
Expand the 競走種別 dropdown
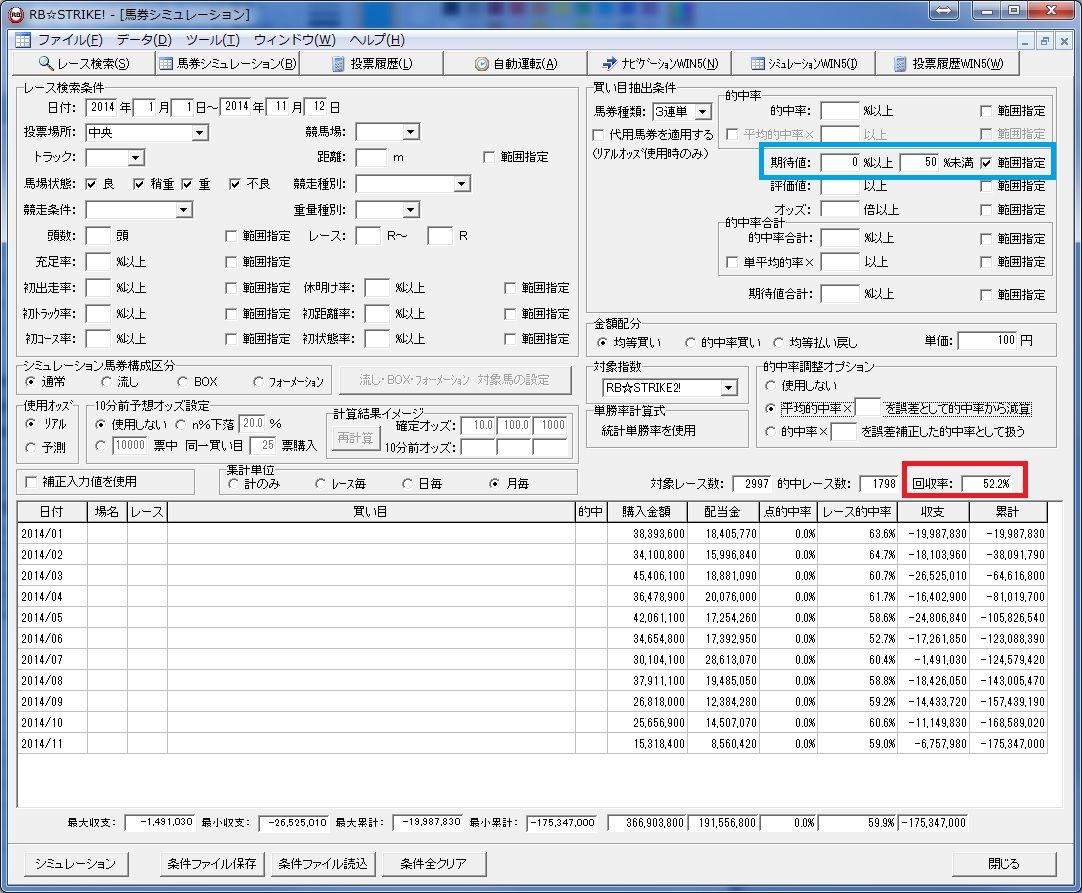pyautogui.click(x=462, y=184)
